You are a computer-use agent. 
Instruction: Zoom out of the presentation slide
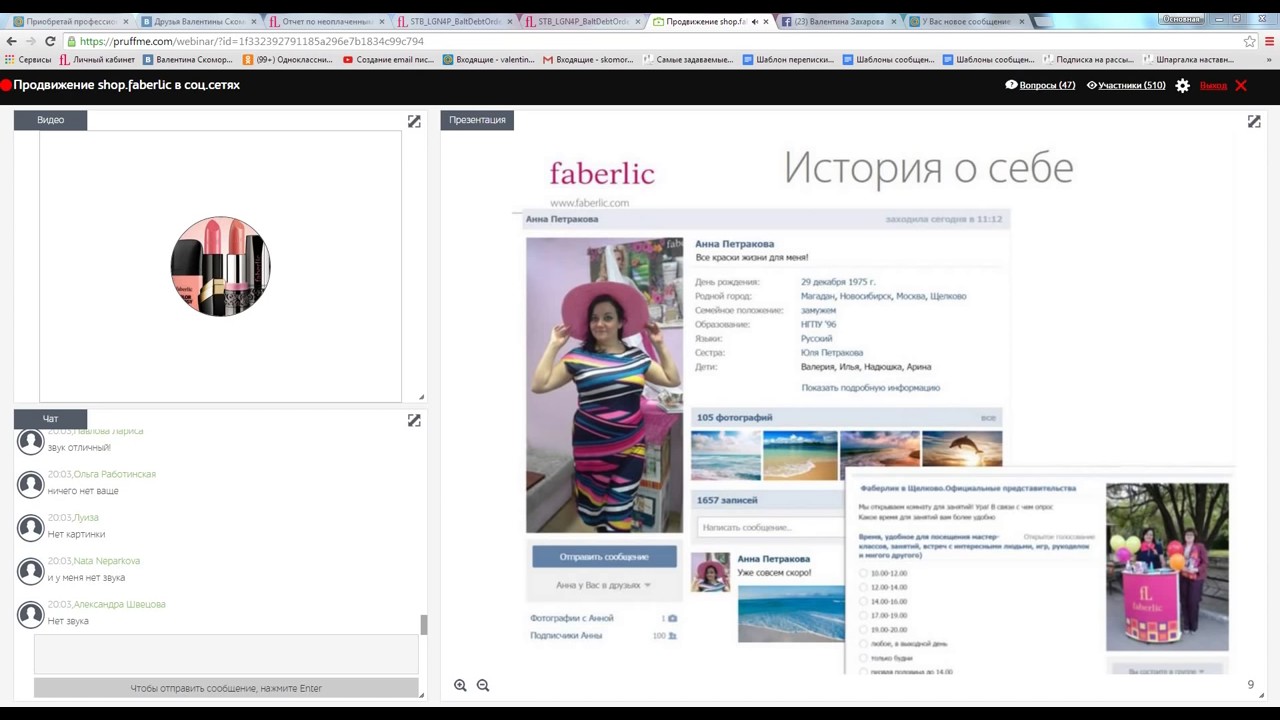(x=483, y=685)
